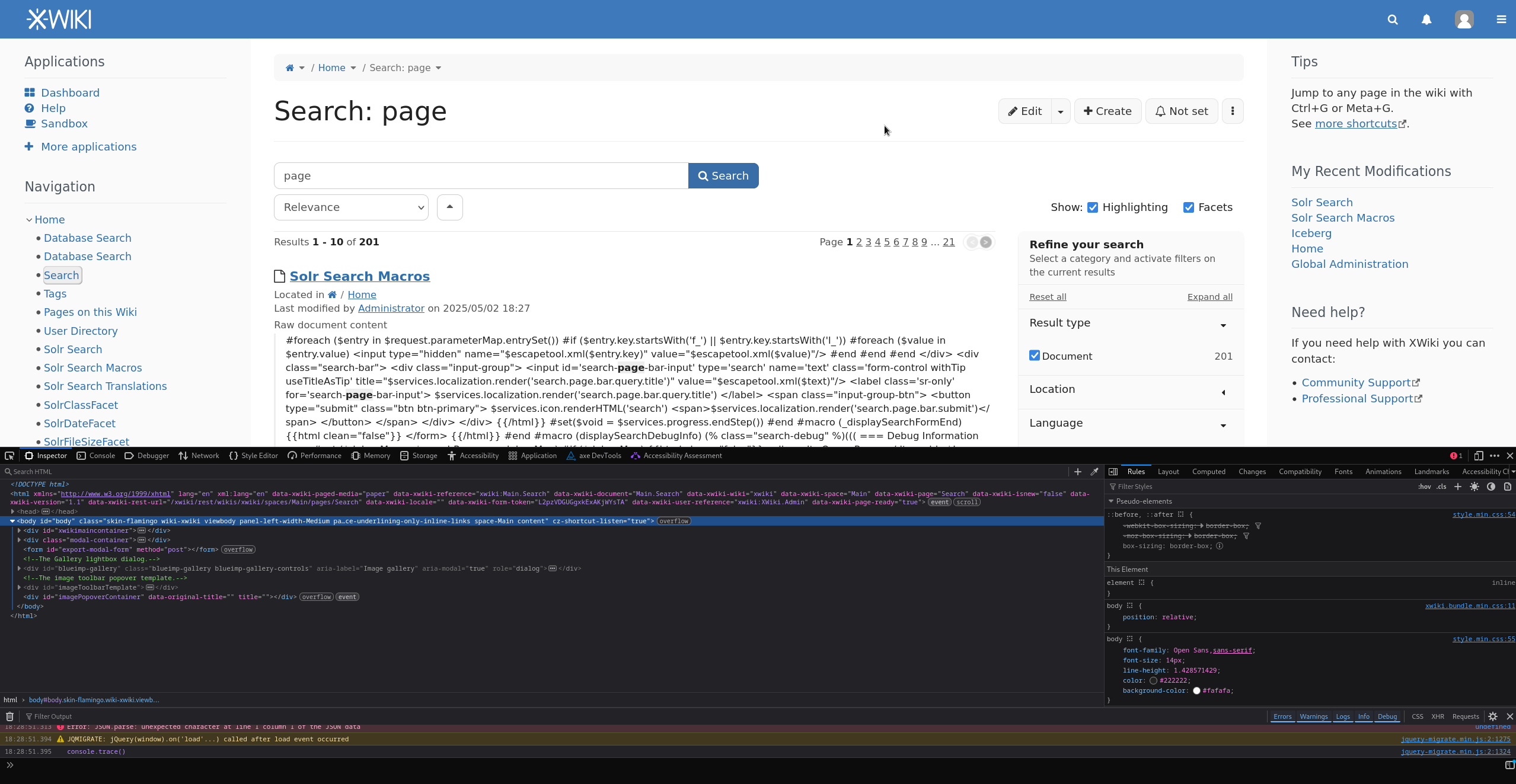Viewport: 1516px width, 784px height.
Task: Pick the eyedropper color grabber tool
Action: [x=1094, y=472]
